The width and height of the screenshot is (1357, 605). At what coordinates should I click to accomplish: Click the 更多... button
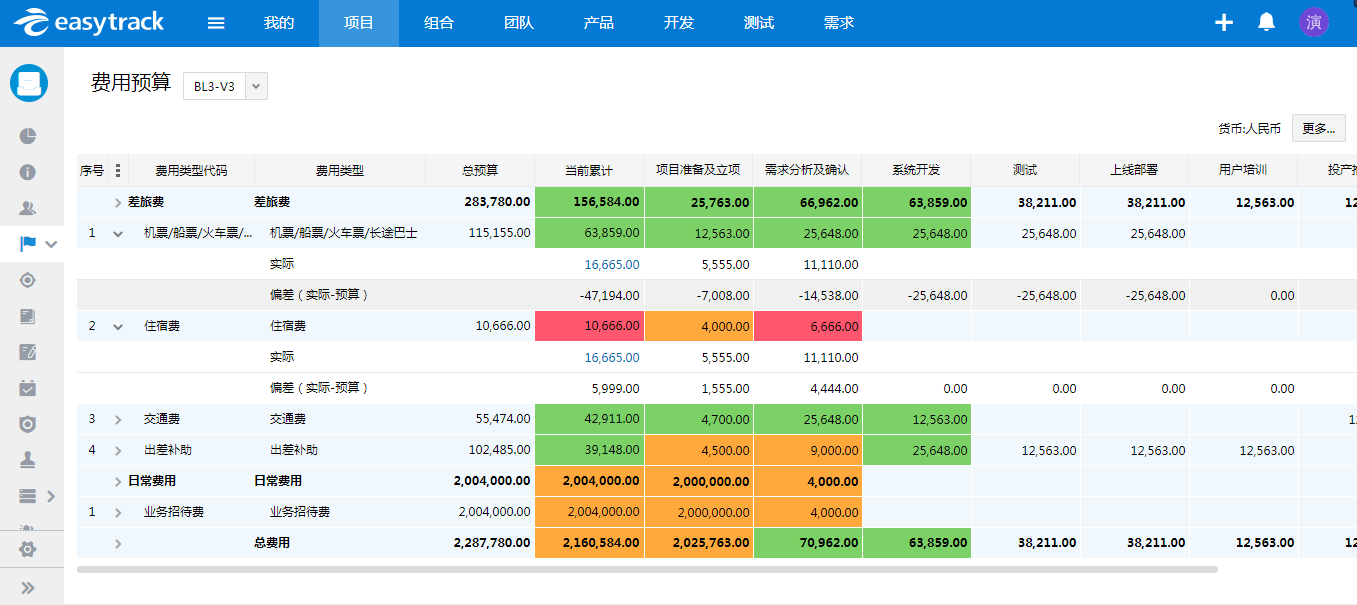tap(1318, 128)
